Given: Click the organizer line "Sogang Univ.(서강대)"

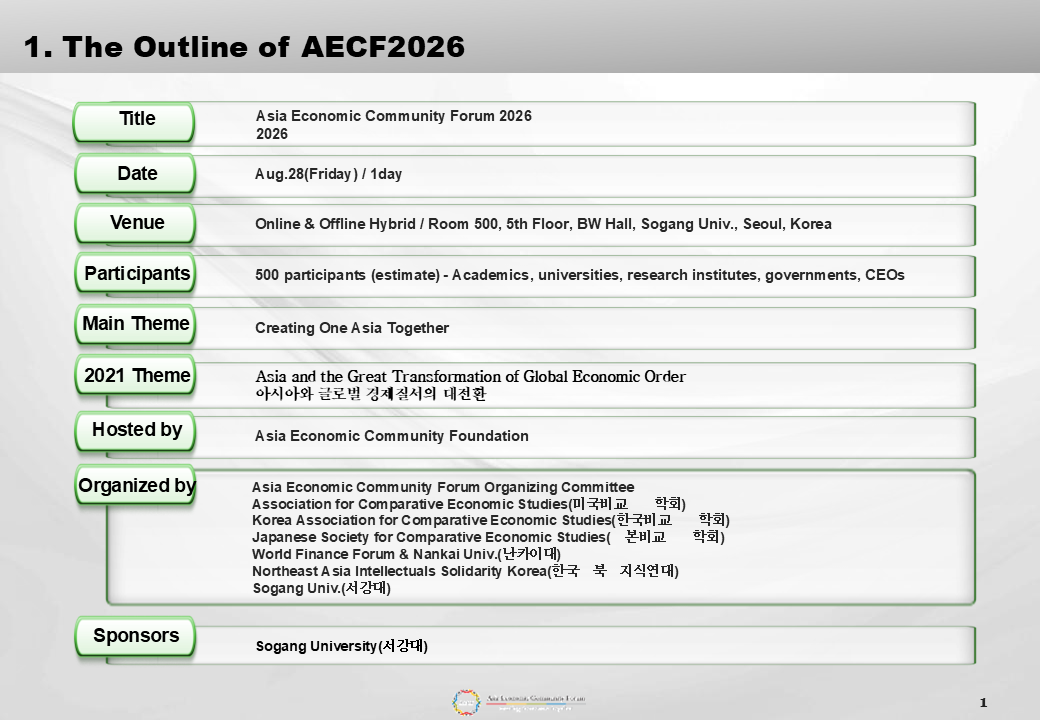Looking at the screenshot, I should 322,588.
